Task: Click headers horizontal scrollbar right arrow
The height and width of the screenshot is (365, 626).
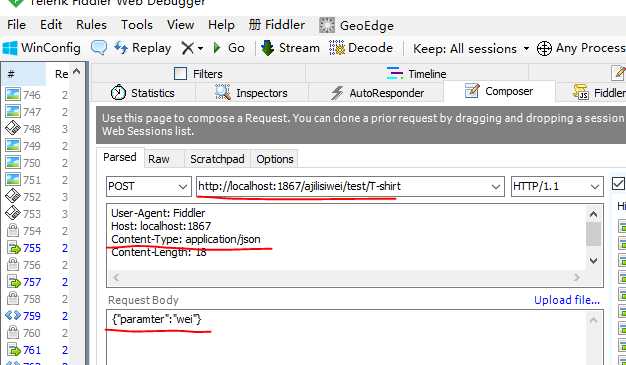Action: (x=576, y=277)
